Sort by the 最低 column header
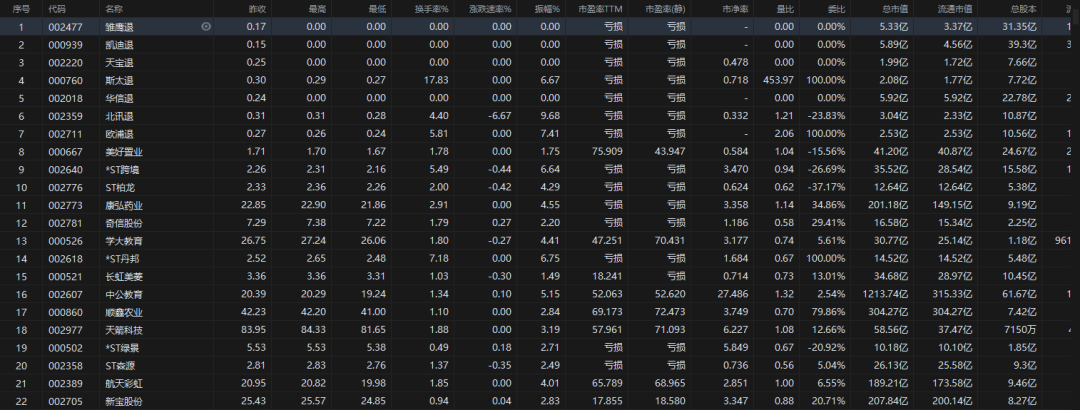1080x410 pixels. pos(377,9)
